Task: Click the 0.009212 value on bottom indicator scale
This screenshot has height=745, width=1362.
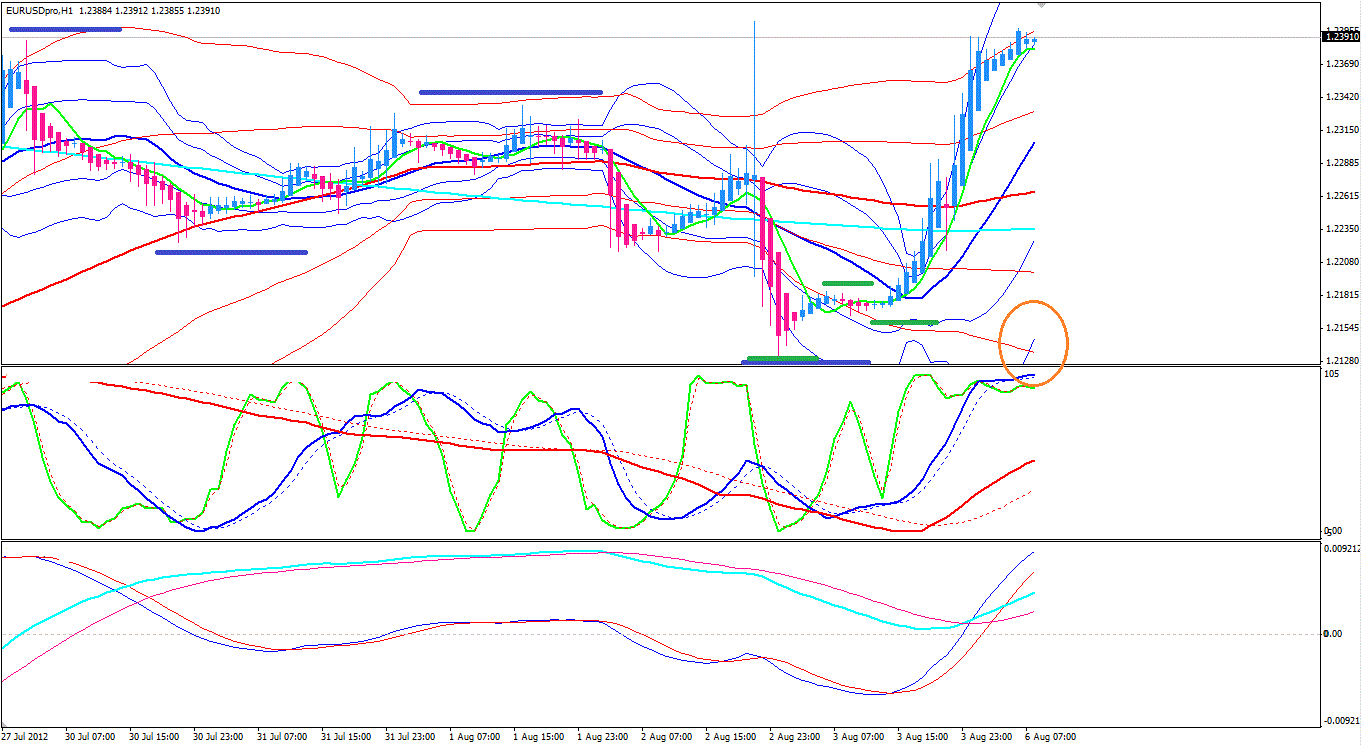Action: (x=1340, y=549)
